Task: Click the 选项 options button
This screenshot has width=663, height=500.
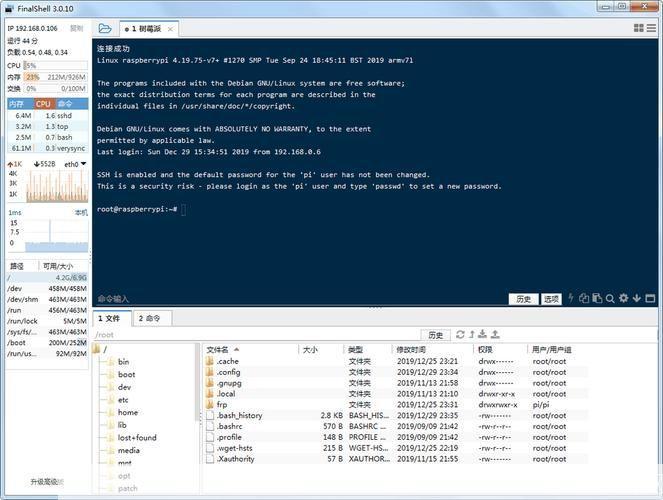Action: pos(551,299)
